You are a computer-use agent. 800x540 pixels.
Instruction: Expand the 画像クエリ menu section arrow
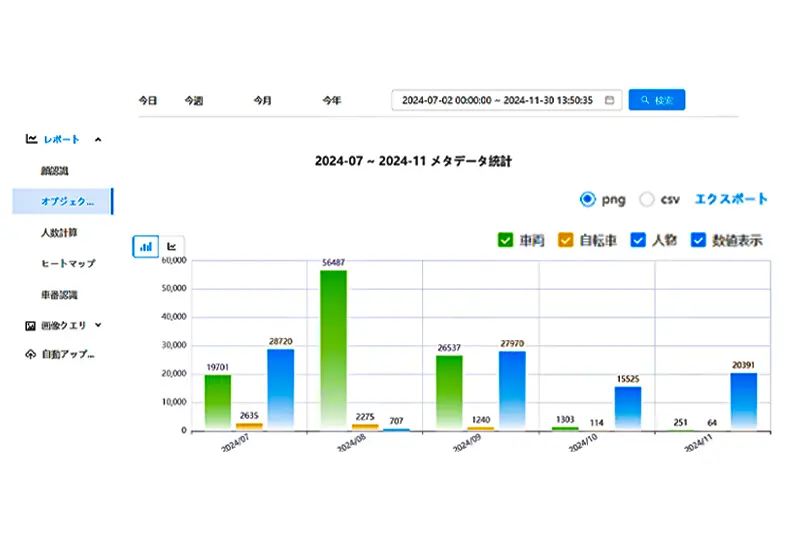point(98,325)
